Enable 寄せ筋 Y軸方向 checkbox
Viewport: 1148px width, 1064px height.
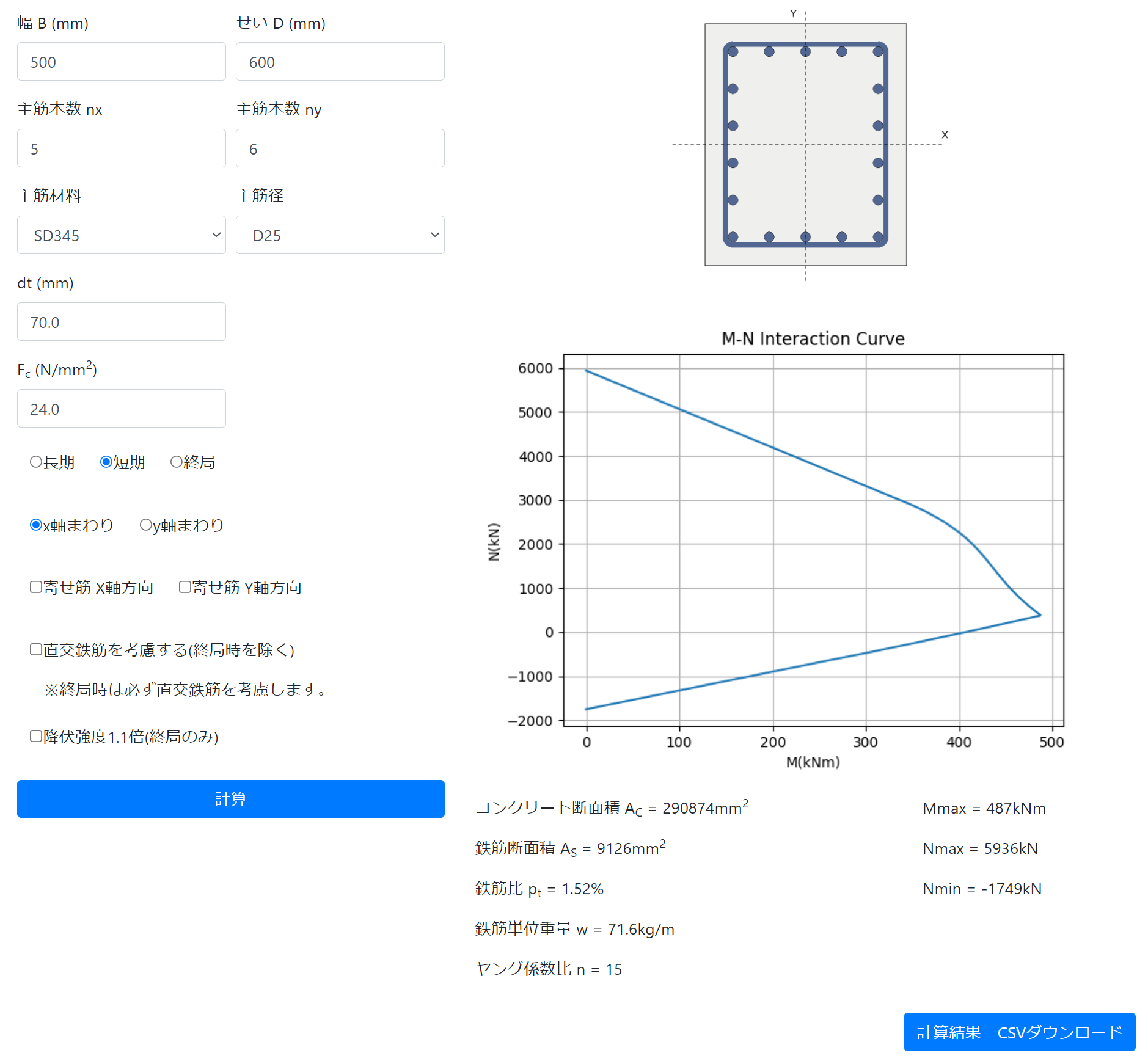[x=185, y=588]
